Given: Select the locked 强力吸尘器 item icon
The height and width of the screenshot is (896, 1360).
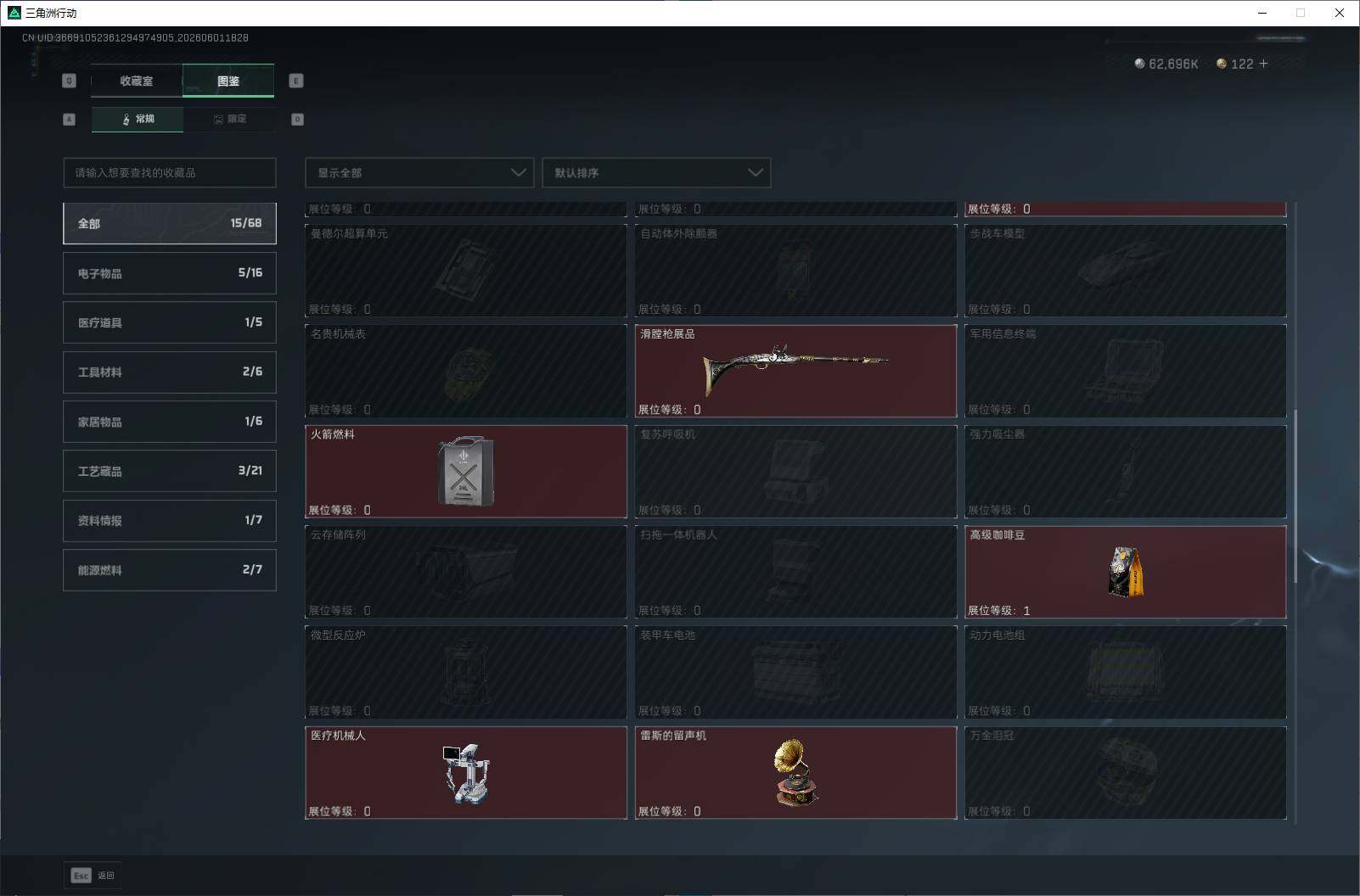Looking at the screenshot, I should pyautogui.click(x=1126, y=473).
